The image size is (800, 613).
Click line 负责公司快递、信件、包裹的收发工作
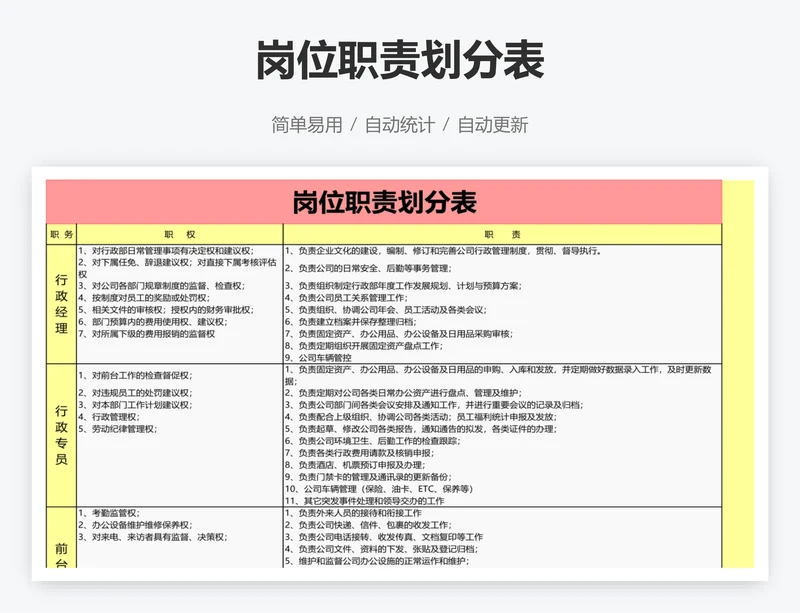click(368, 525)
